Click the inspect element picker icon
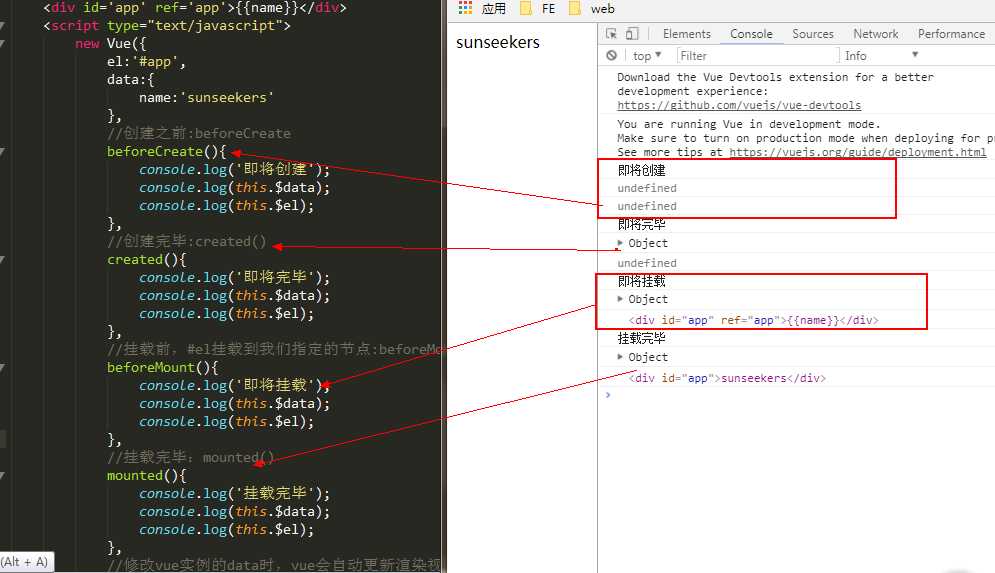 (x=611, y=34)
